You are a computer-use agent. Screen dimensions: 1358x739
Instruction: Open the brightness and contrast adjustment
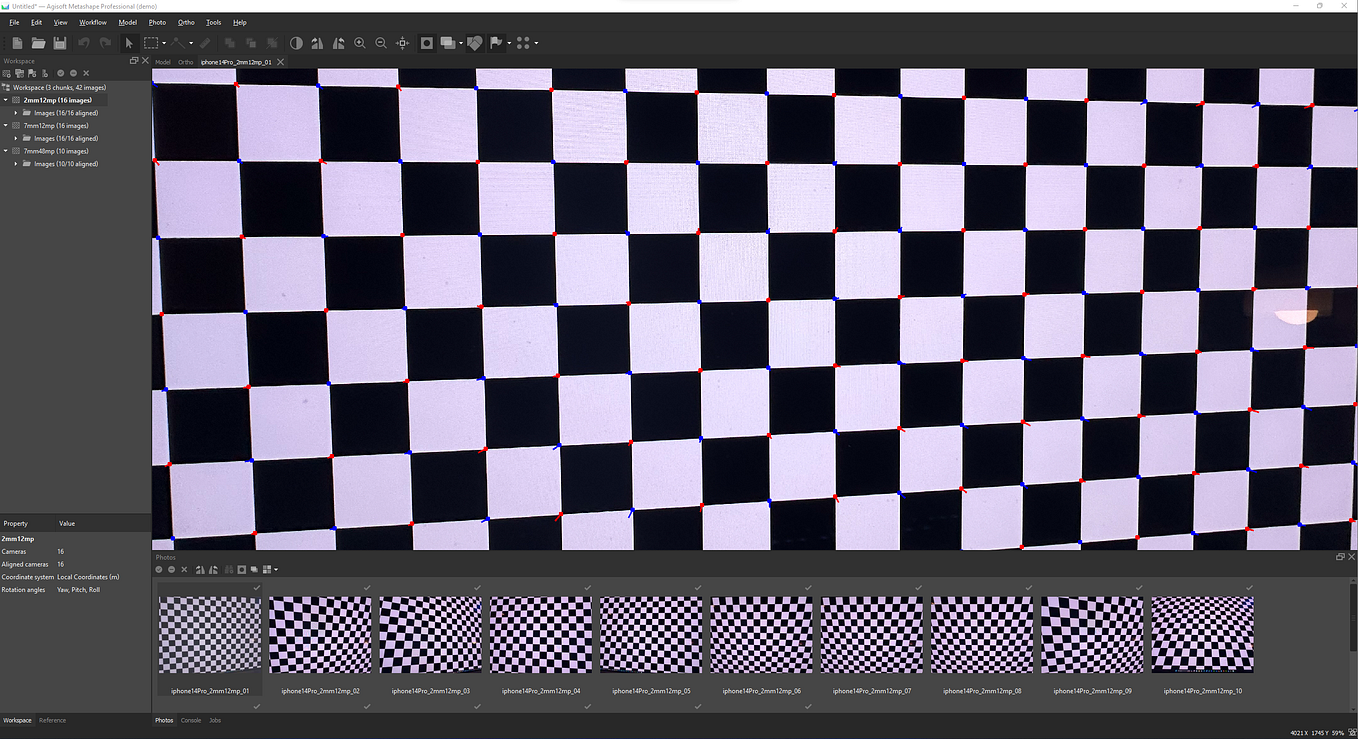[296, 43]
